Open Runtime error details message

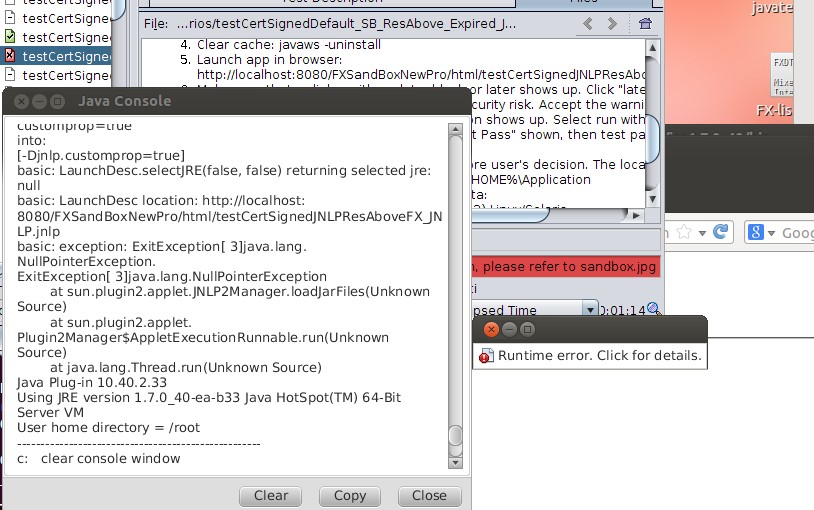599,356
